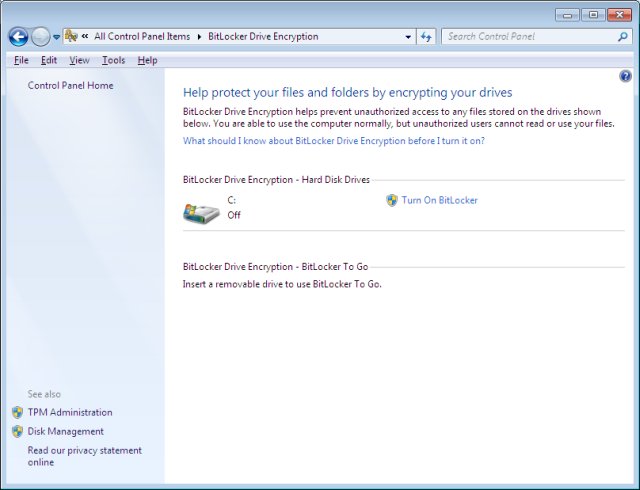Click 'Insert a removable drive' message
The height and width of the screenshot is (490, 640).
click(x=282, y=284)
